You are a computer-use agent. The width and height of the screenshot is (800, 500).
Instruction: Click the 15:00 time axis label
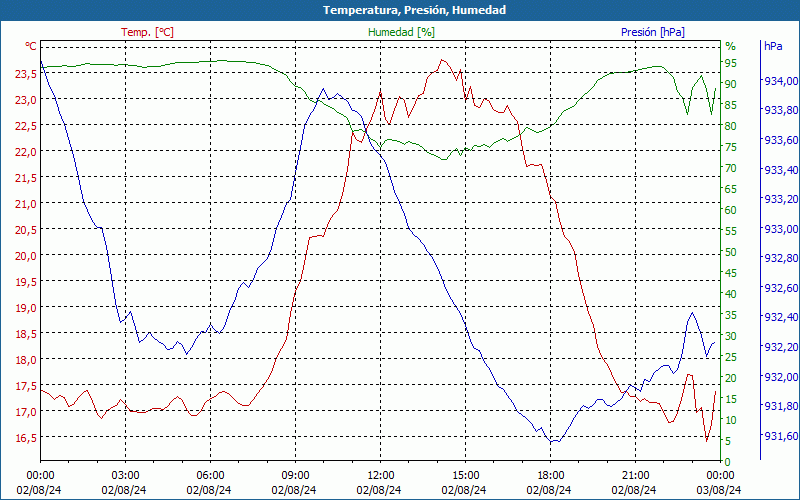(465, 476)
